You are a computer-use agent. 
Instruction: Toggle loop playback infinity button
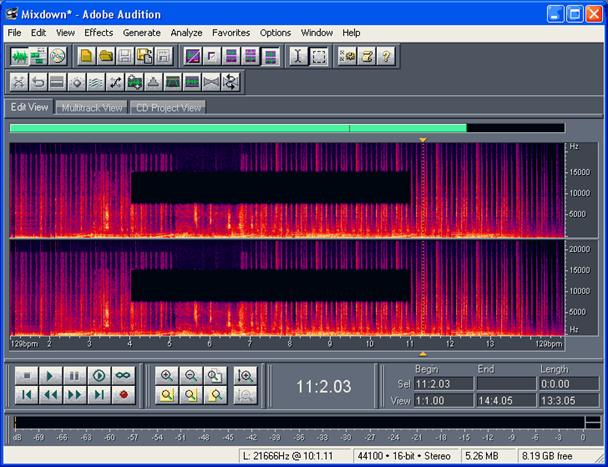[x=123, y=376]
